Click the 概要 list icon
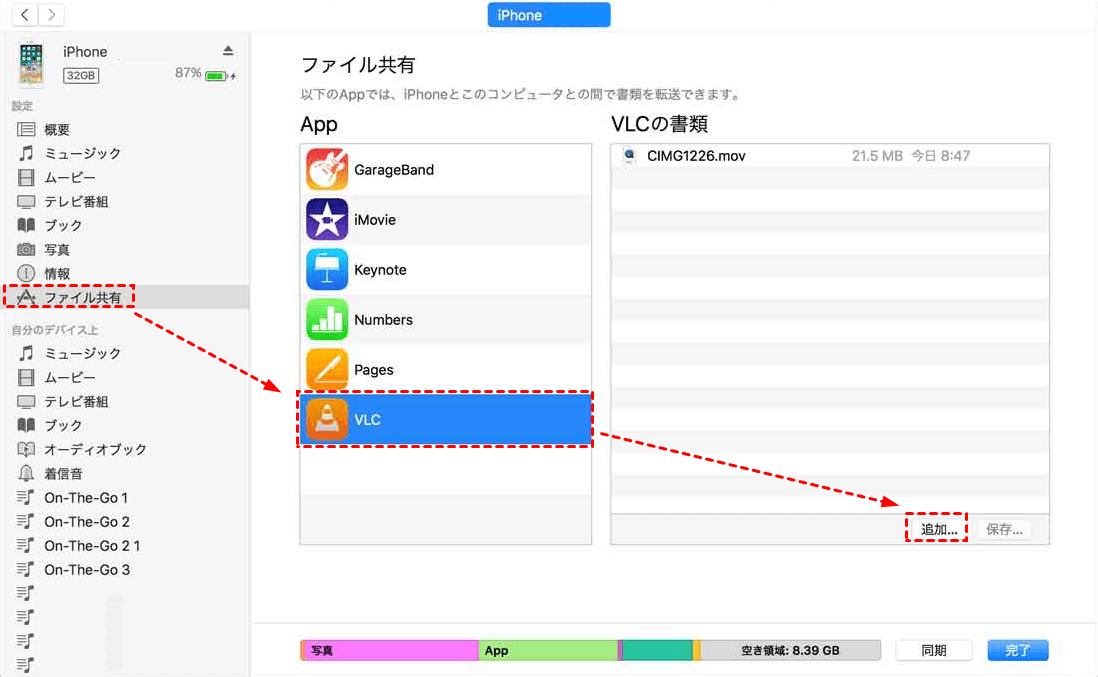This screenshot has width=1098, height=677. pos(26,130)
